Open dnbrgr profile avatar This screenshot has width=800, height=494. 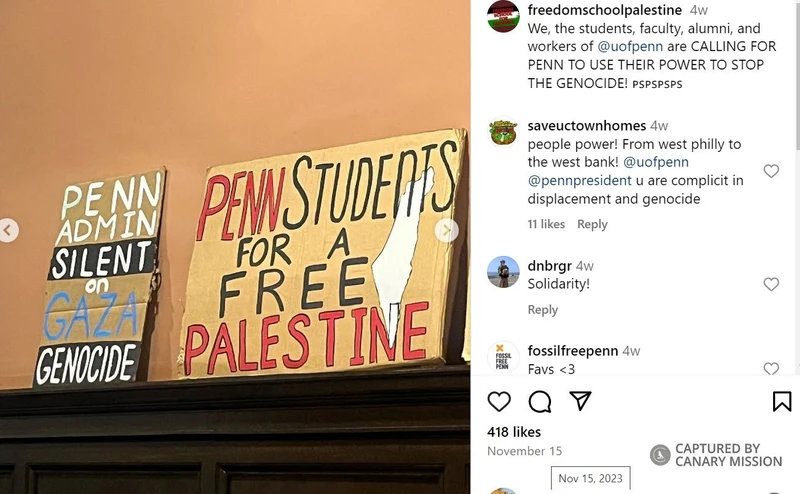[503, 272]
